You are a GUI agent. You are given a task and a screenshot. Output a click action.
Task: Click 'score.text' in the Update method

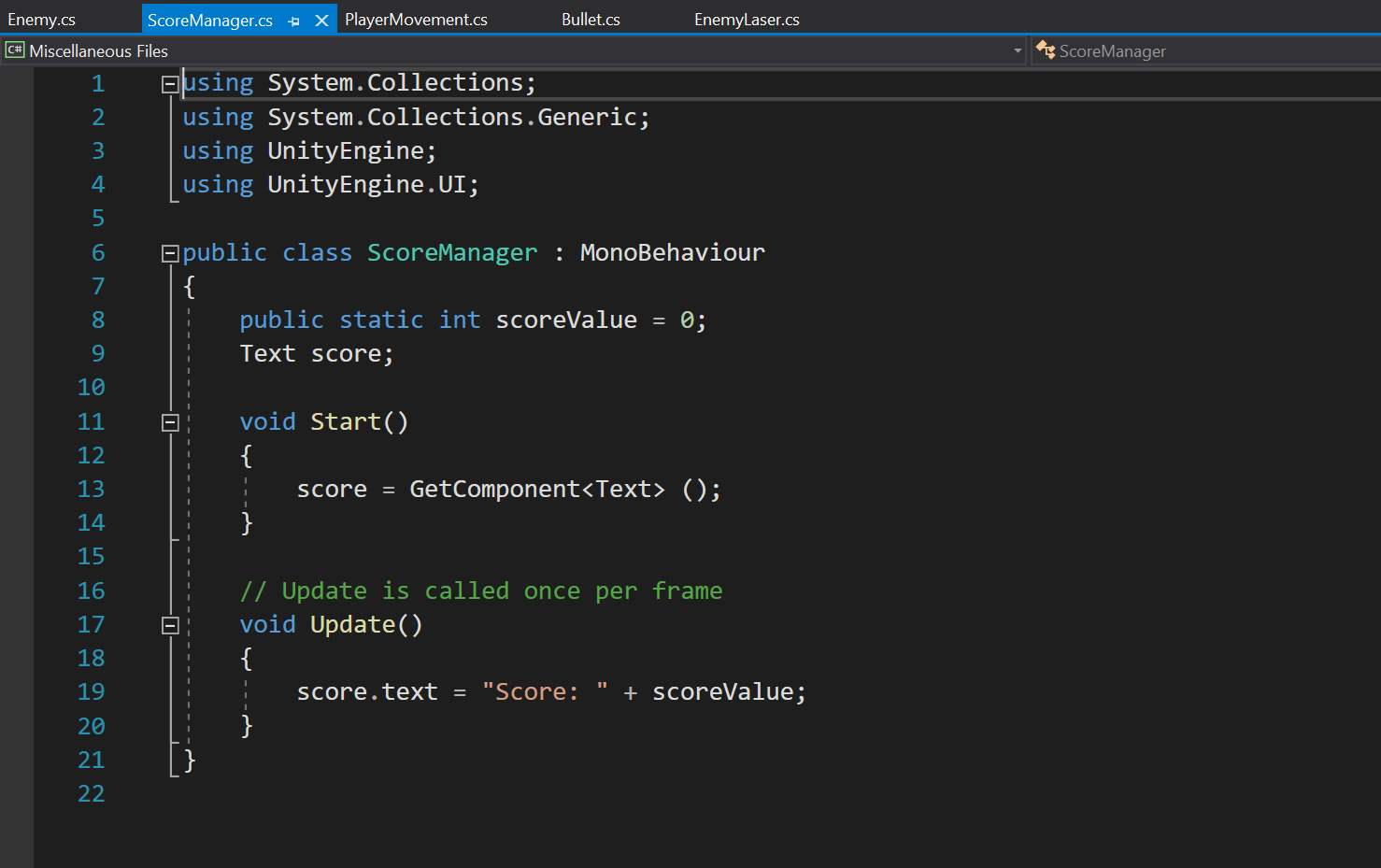367,692
